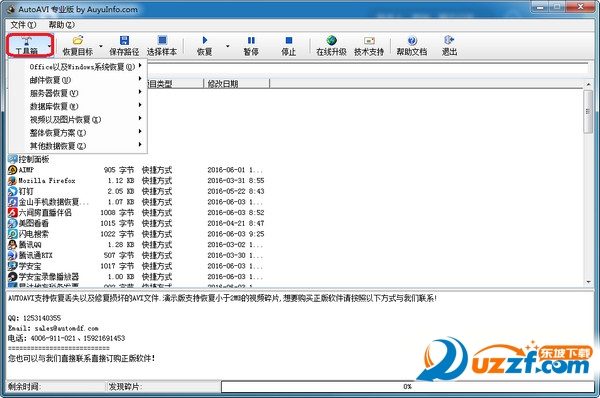
Task: Click the file list vertical scrollbar thumb
Action: pos(588,112)
